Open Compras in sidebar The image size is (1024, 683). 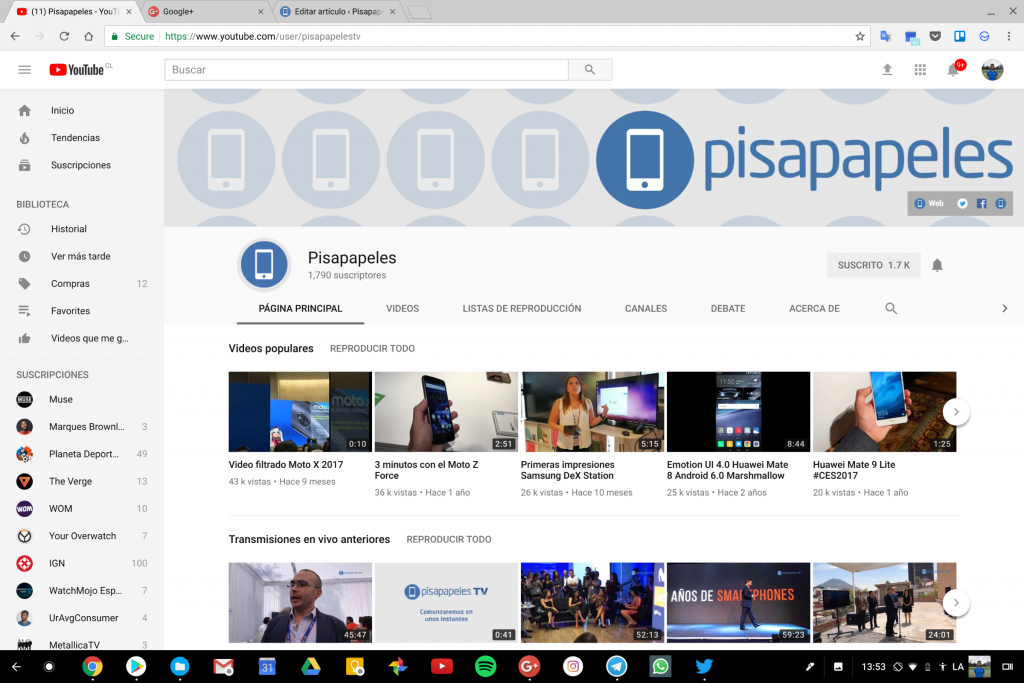pyautogui.click(x=82, y=284)
